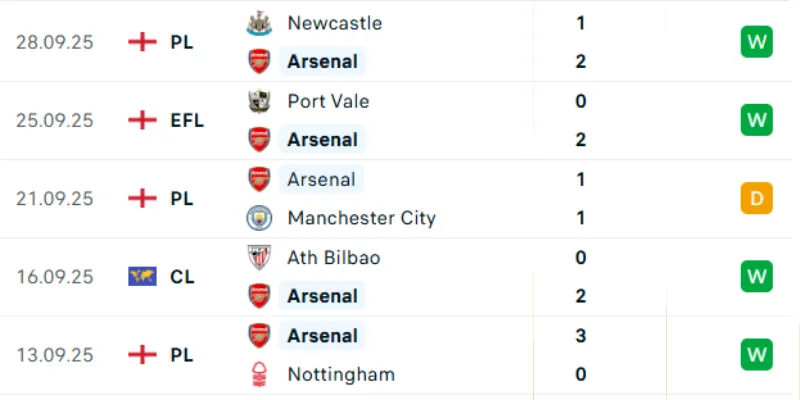
Task: Open the Nottingham team link
Action: (340, 375)
